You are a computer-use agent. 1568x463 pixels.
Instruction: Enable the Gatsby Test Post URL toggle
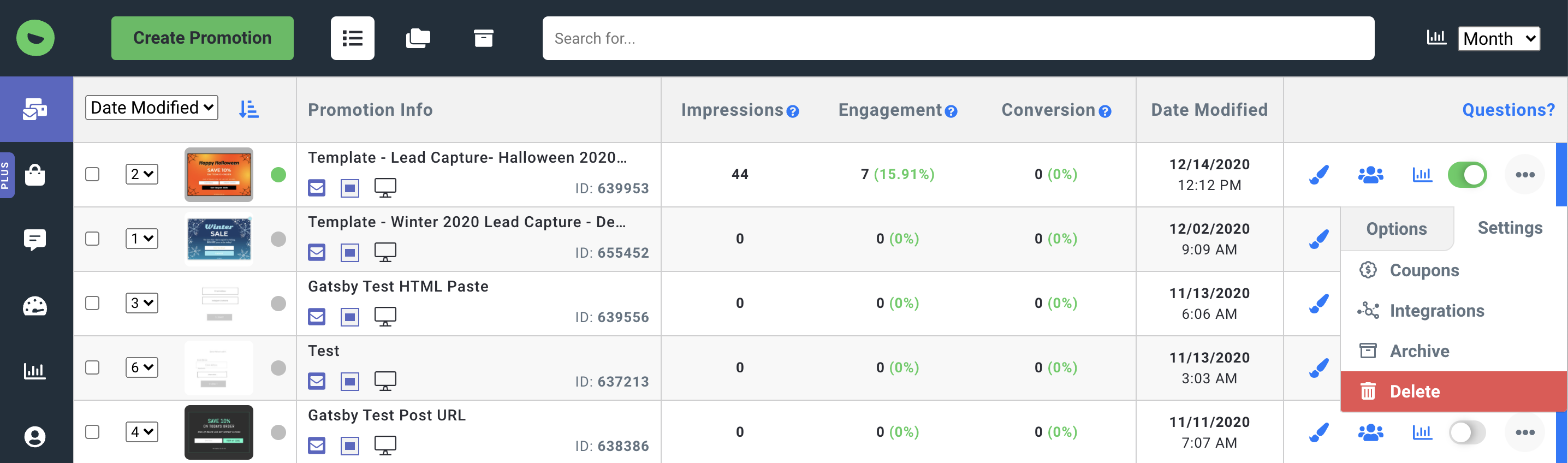pyautogui.click(x=1467, y=432)
